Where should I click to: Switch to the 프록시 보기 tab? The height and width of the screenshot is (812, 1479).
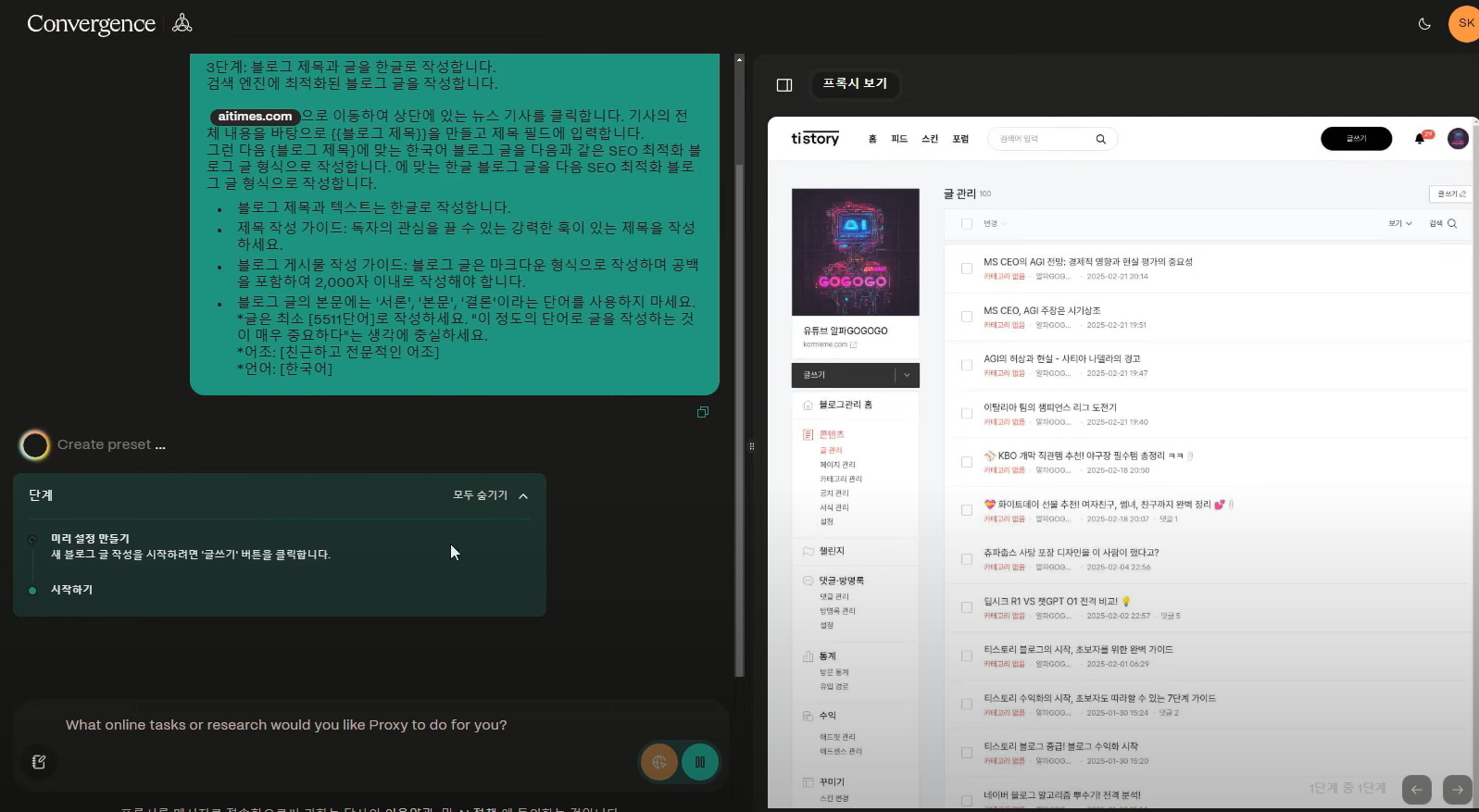(855, 83)
